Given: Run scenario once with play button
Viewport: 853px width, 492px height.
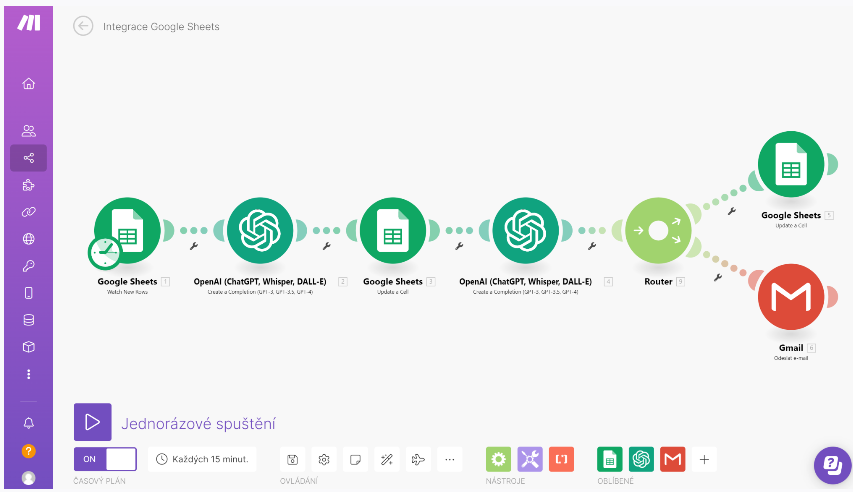Looking at the screenshot, I should [92, 422].
